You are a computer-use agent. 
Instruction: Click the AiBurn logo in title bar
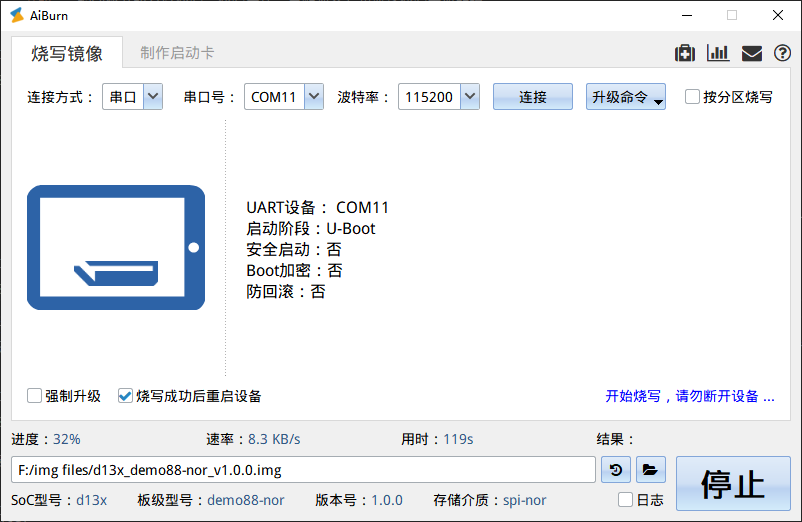(17, 15)
